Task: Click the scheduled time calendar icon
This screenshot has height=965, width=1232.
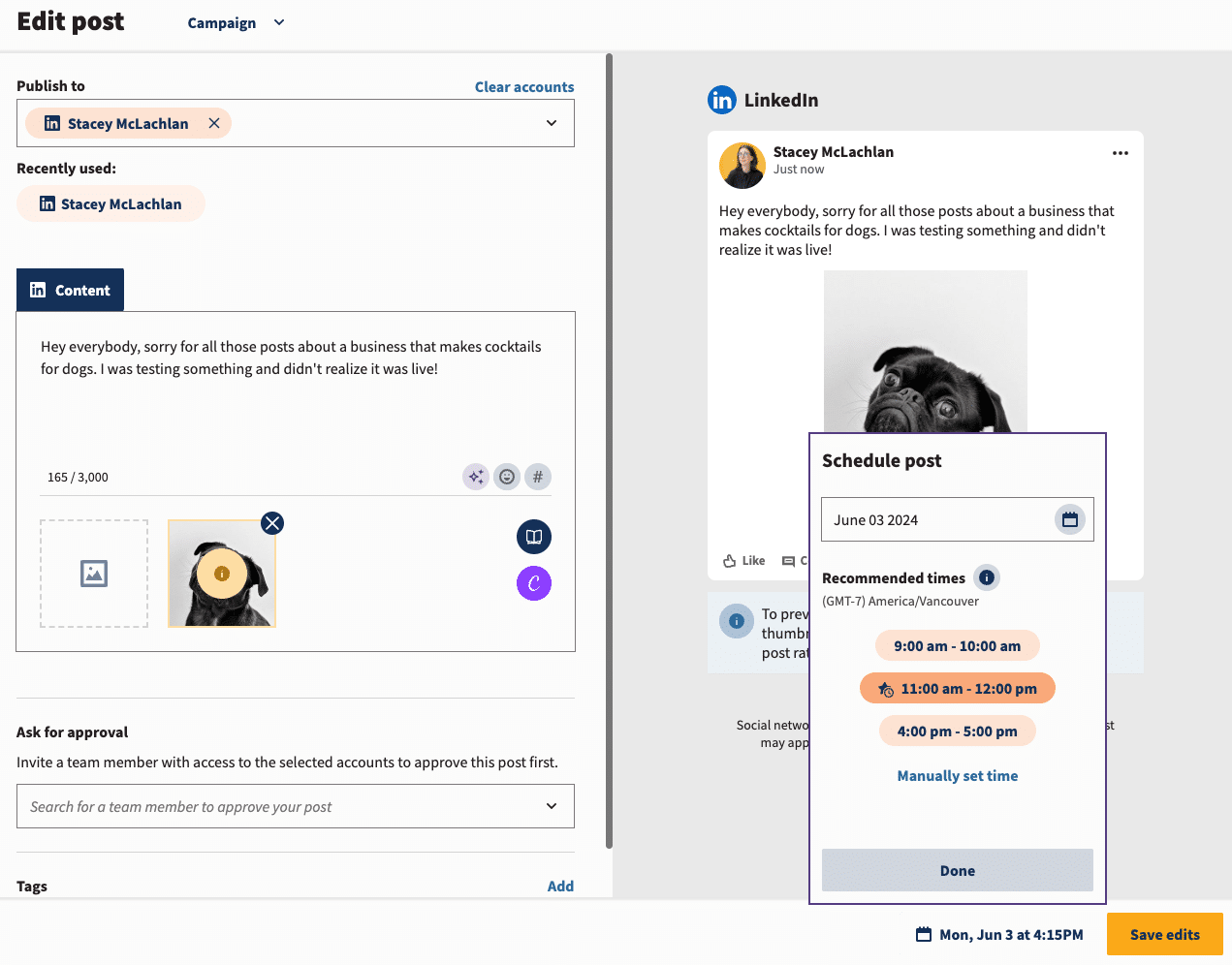Action: click(924, 934)
